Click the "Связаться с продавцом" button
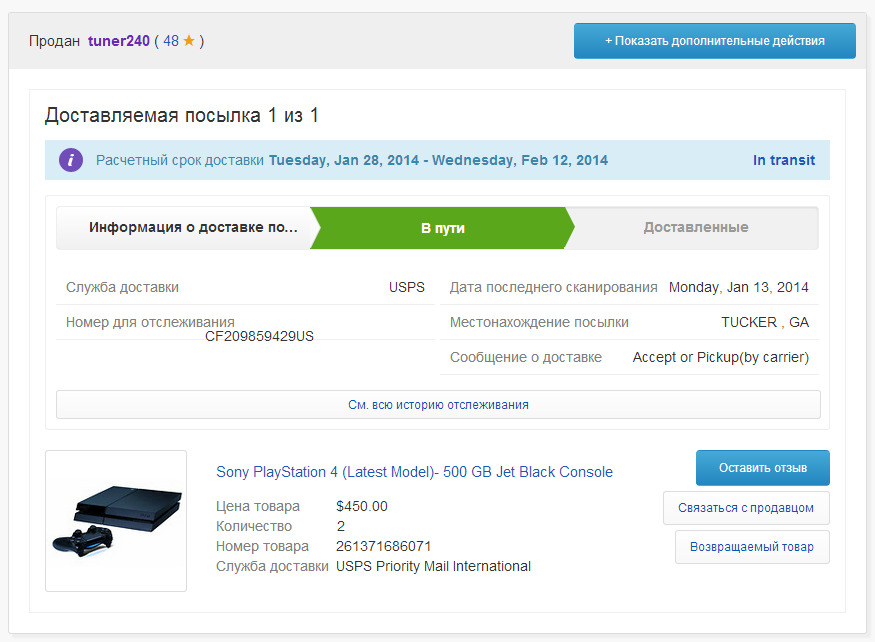 [746, 508]
